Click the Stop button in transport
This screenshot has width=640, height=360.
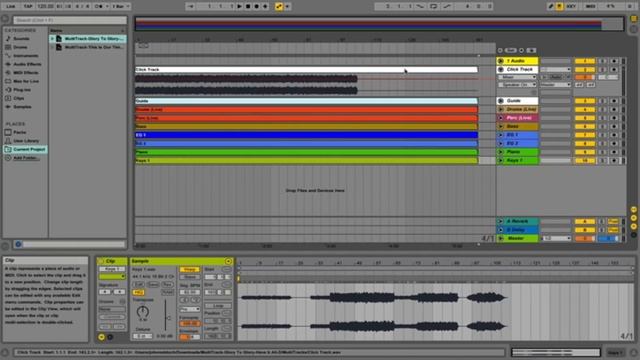coord(248,7)
